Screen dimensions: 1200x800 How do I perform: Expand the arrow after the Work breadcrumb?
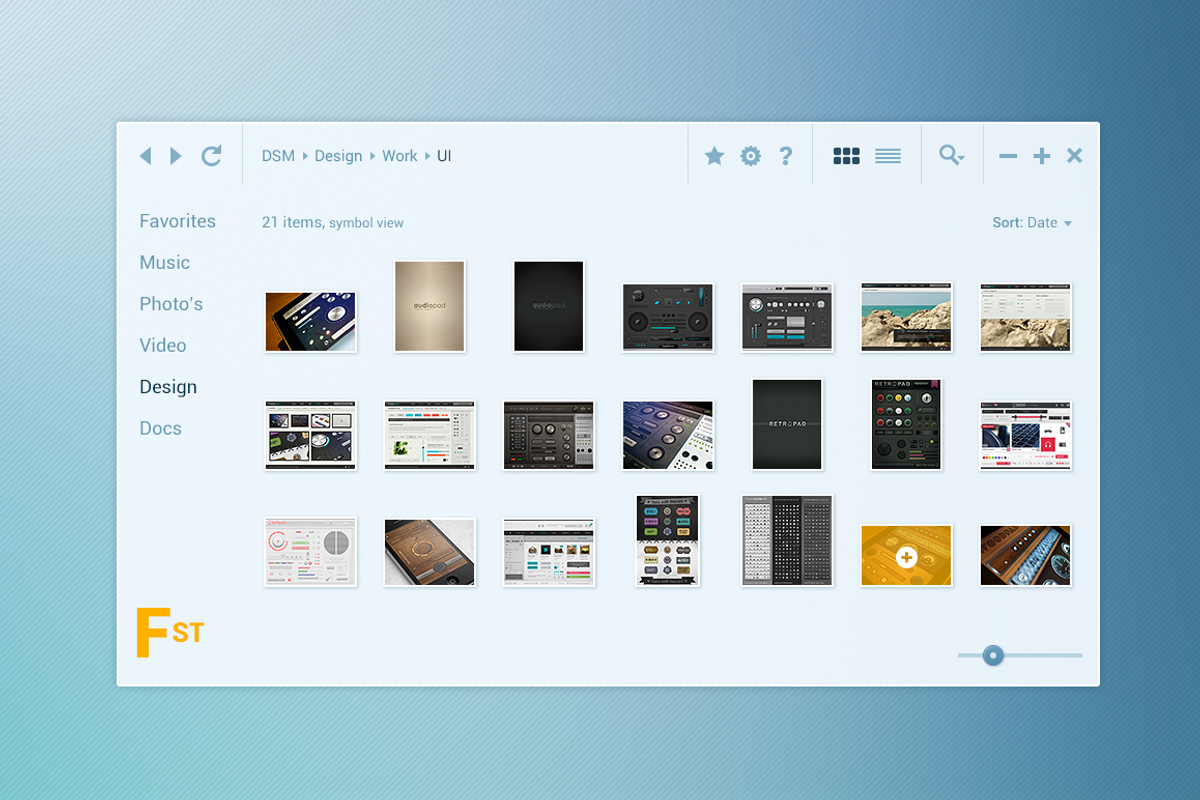(x=427, y=156)
